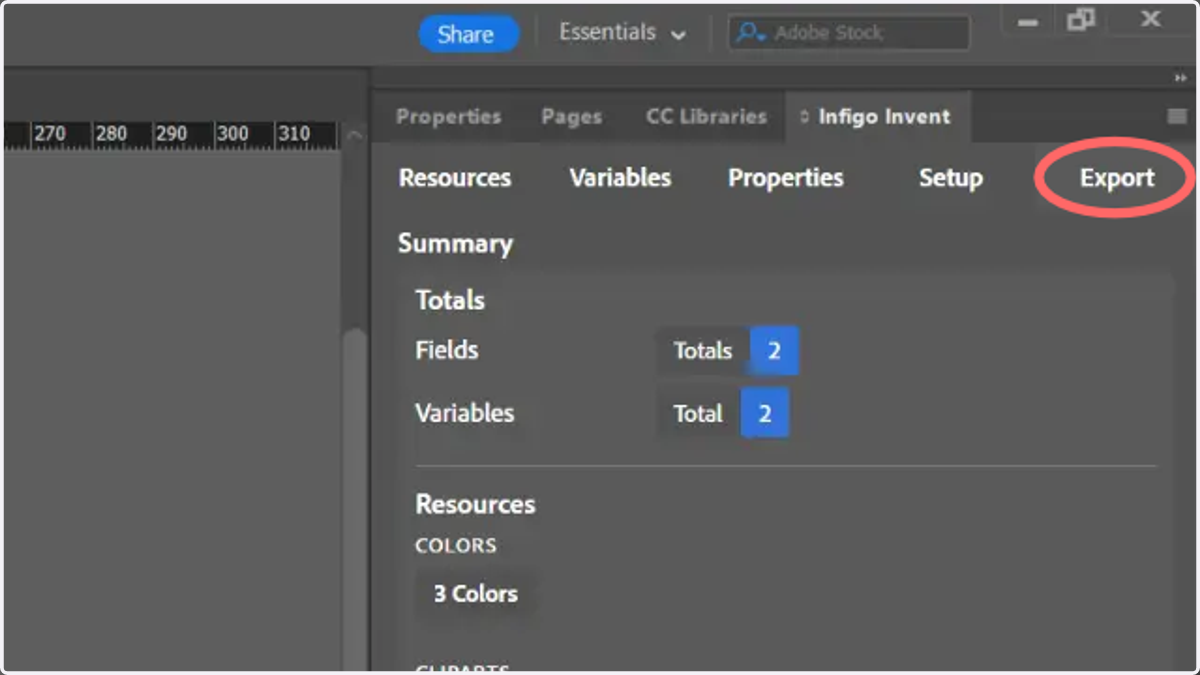Click the scroll-up arrow on document scrollbar
1200x675 pixels.
point(353,135)
